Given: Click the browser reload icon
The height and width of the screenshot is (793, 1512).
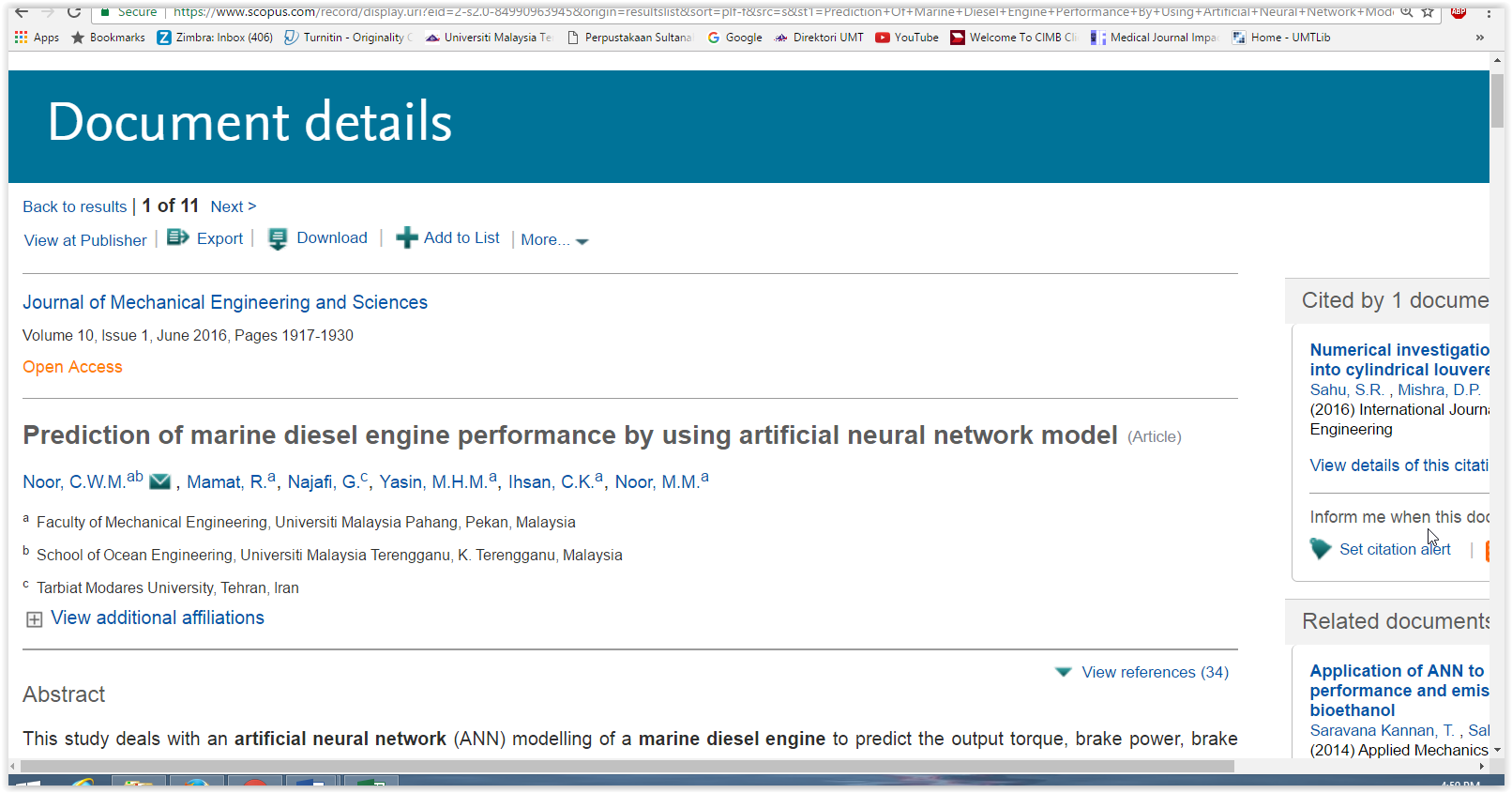Looking at the screenshot, I should 74,12.
